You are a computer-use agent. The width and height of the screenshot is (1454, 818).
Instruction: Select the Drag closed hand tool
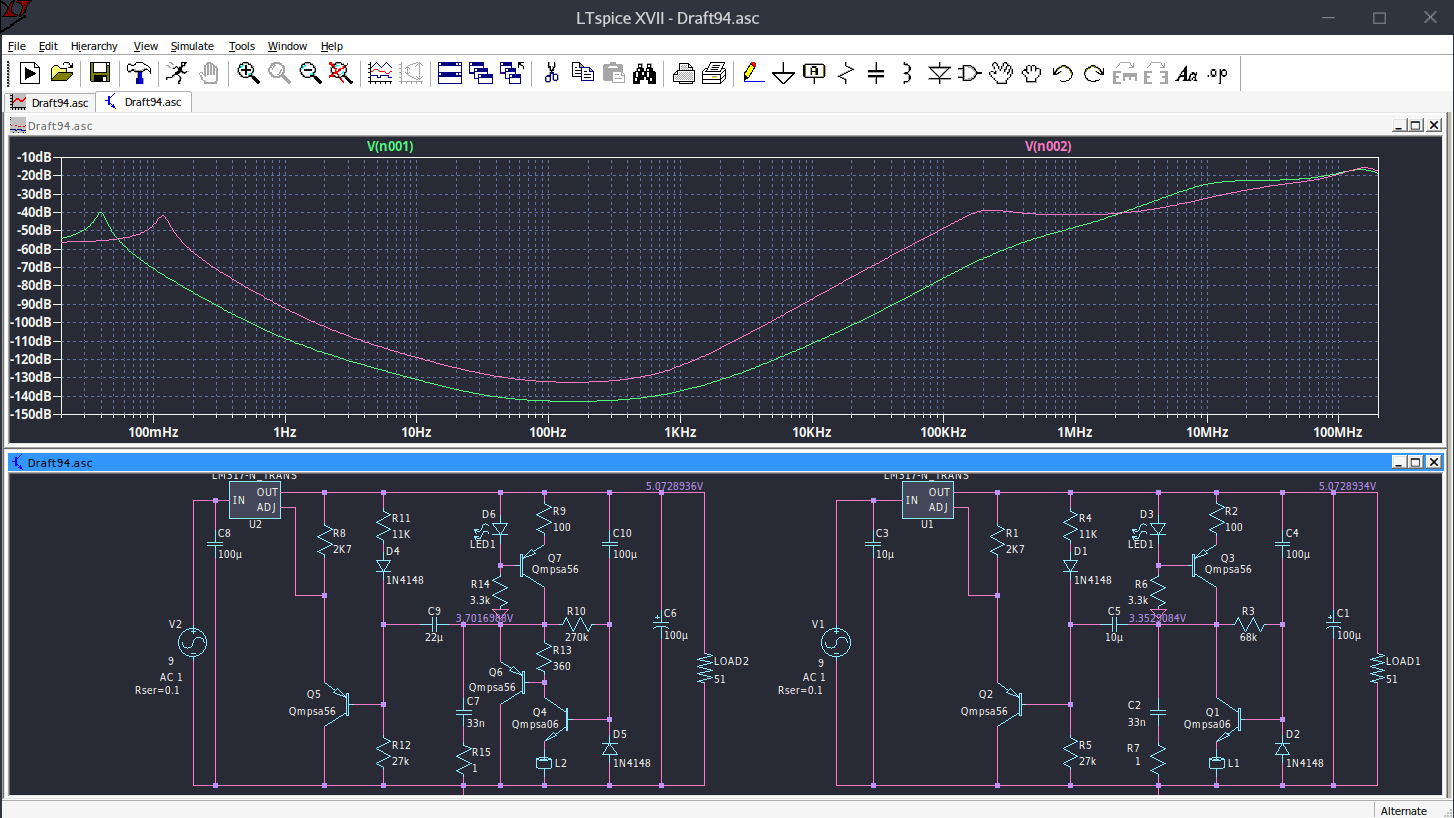1032,73
